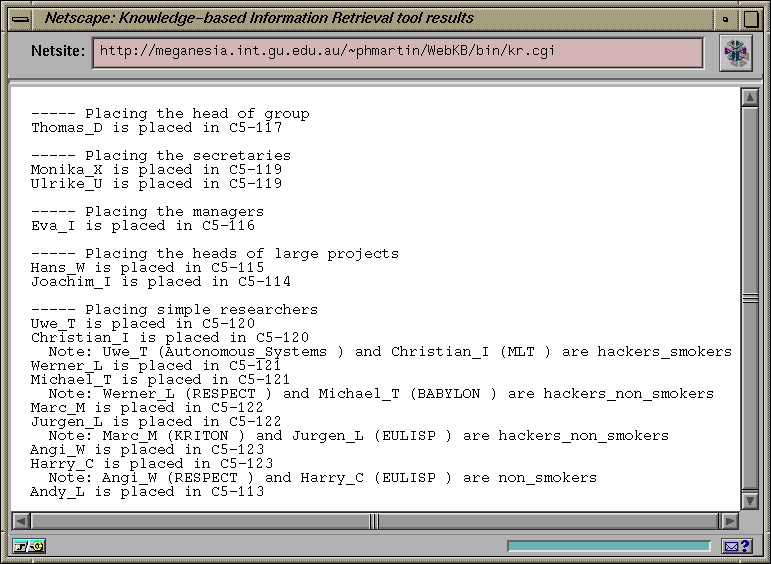Click the security key icon in status bar
Viewport: 771px width, 564px height.
tap(29, 546)
